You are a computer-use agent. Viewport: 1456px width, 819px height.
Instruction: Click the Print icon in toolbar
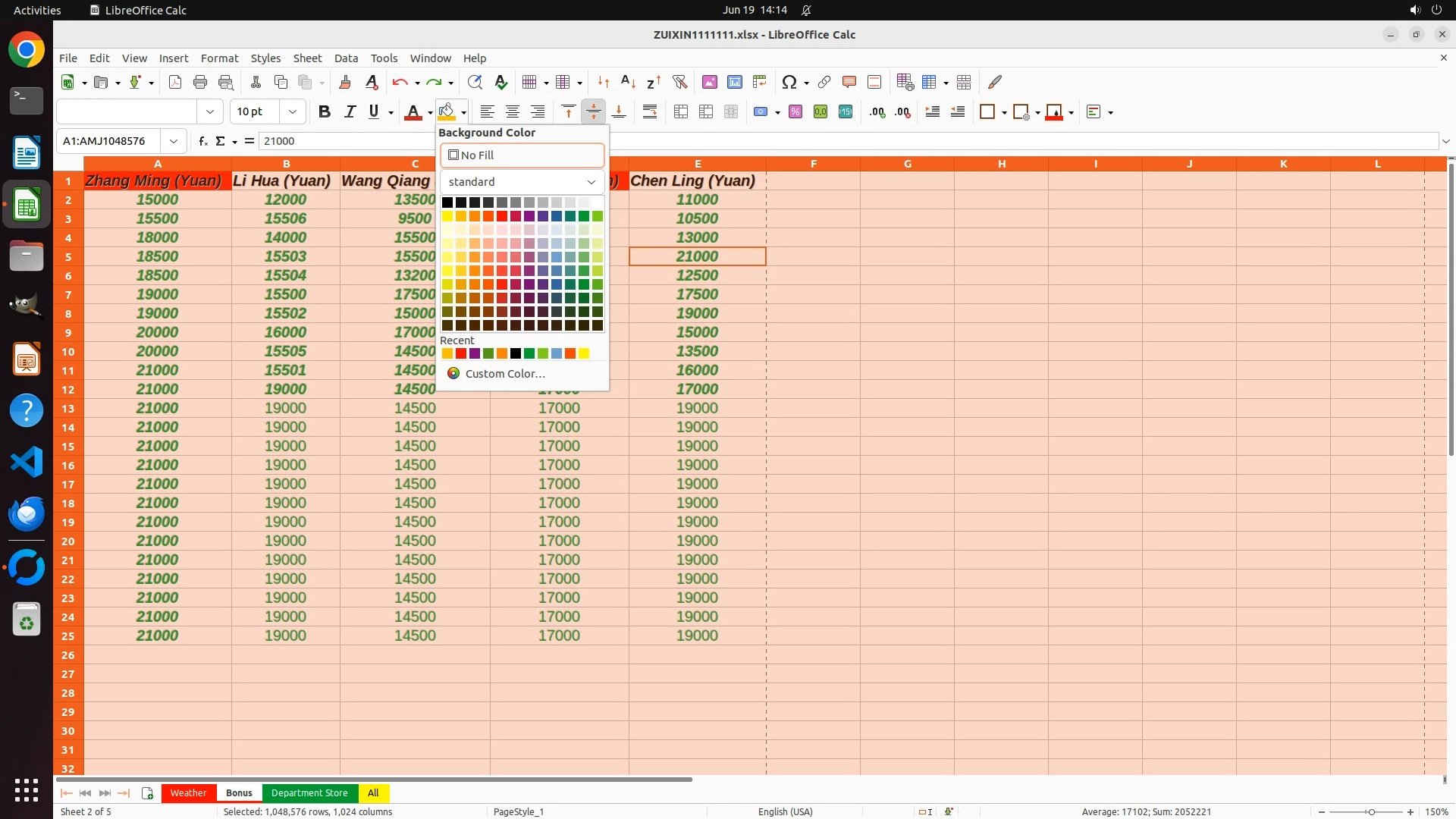200,82
